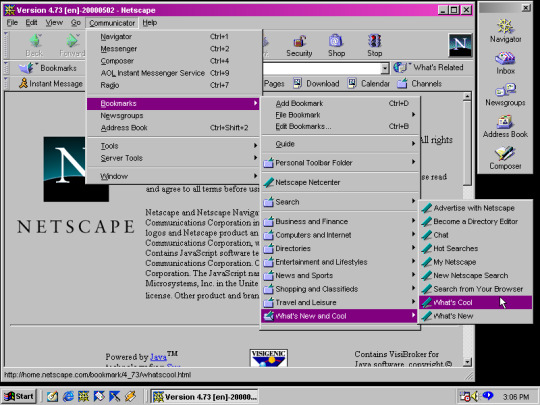540x405 pixels.
Task: Choose Messenger in Communicator menu
Action: click(x=174, y=49)
